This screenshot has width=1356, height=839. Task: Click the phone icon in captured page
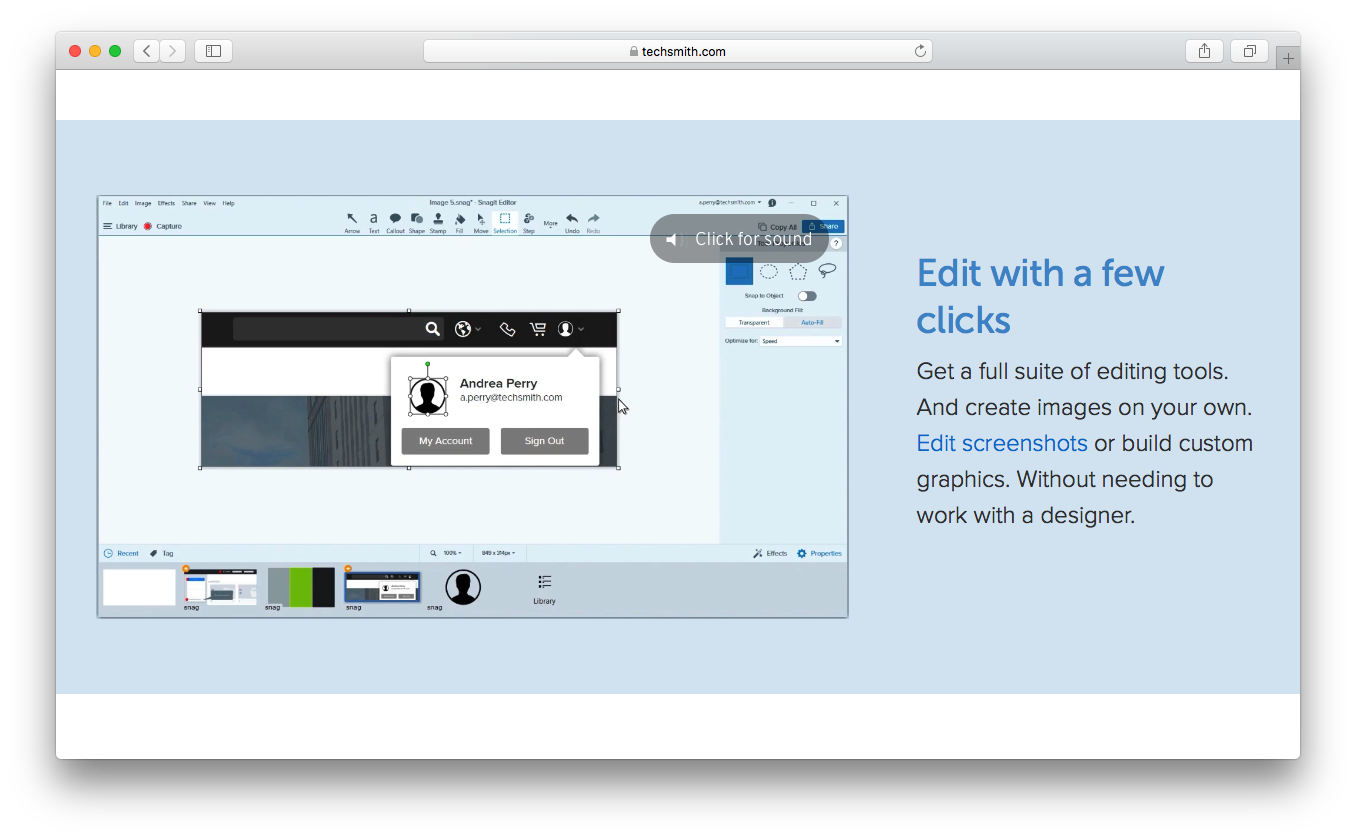pos(507,329)
